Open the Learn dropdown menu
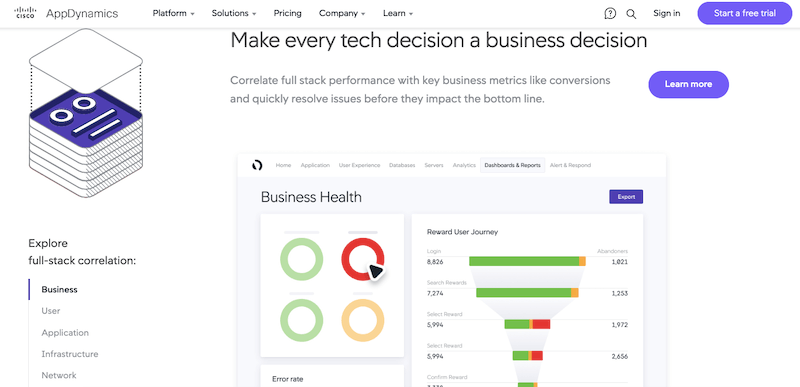This screenshot has width=800, height=387. pyautogui.click(x=397, y=13)
